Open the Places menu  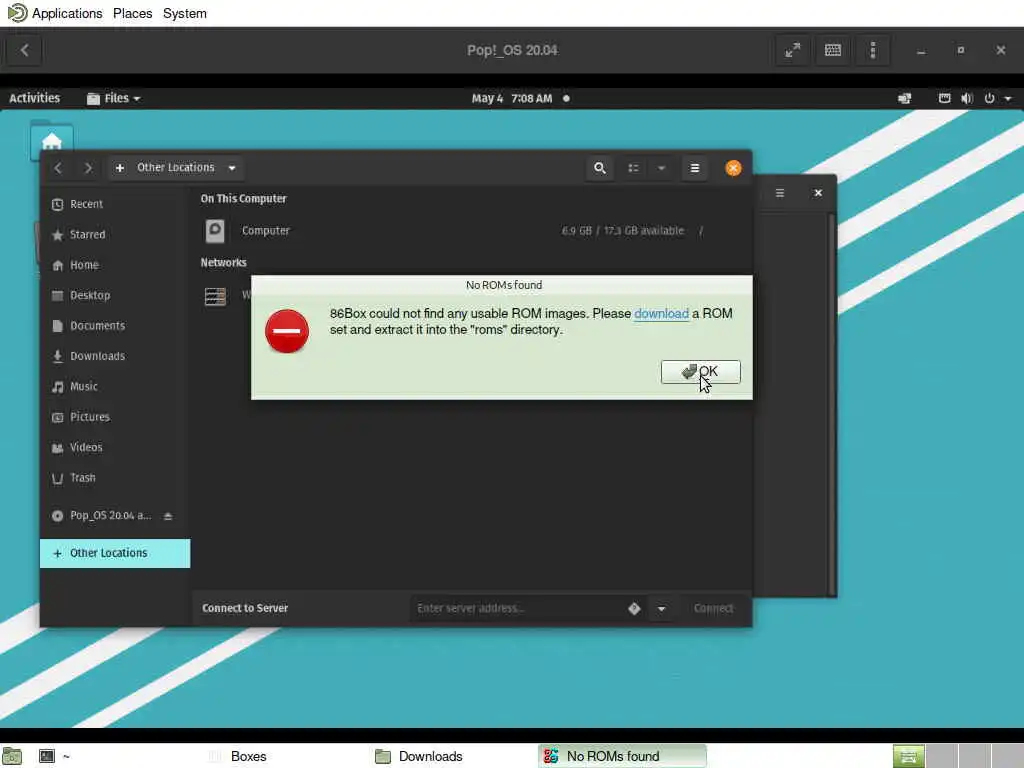(x=133, y=13)
